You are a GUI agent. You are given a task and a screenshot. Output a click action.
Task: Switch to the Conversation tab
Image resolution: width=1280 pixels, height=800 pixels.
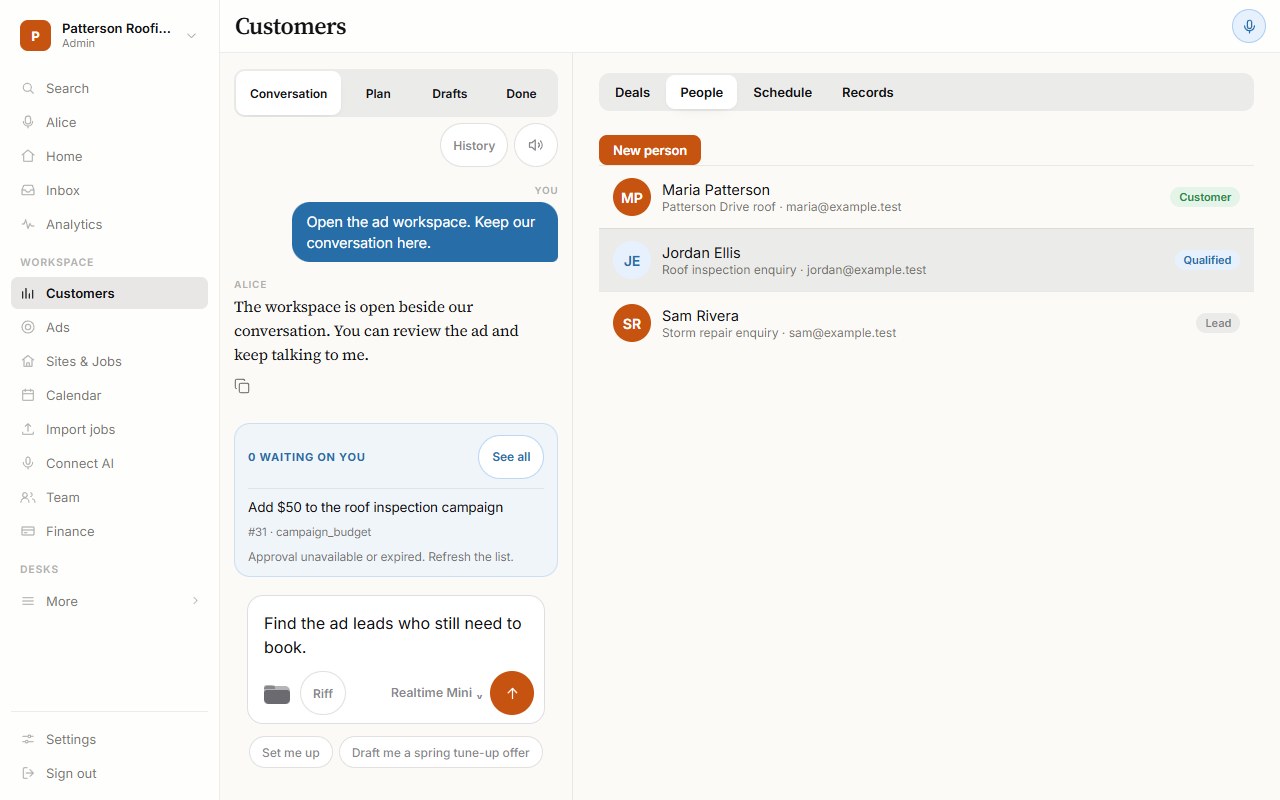289,93
